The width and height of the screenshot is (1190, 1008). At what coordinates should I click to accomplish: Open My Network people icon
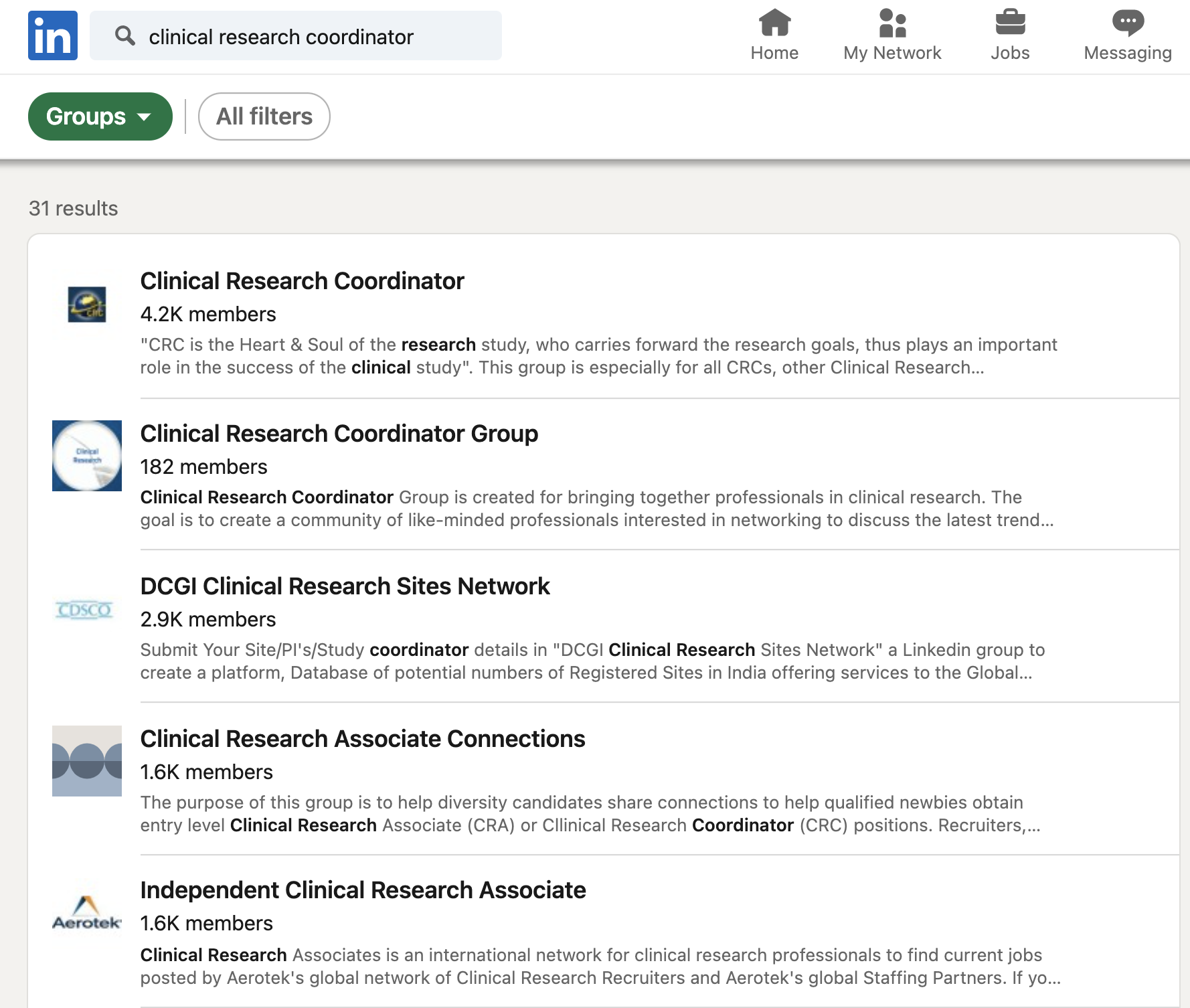892,22
